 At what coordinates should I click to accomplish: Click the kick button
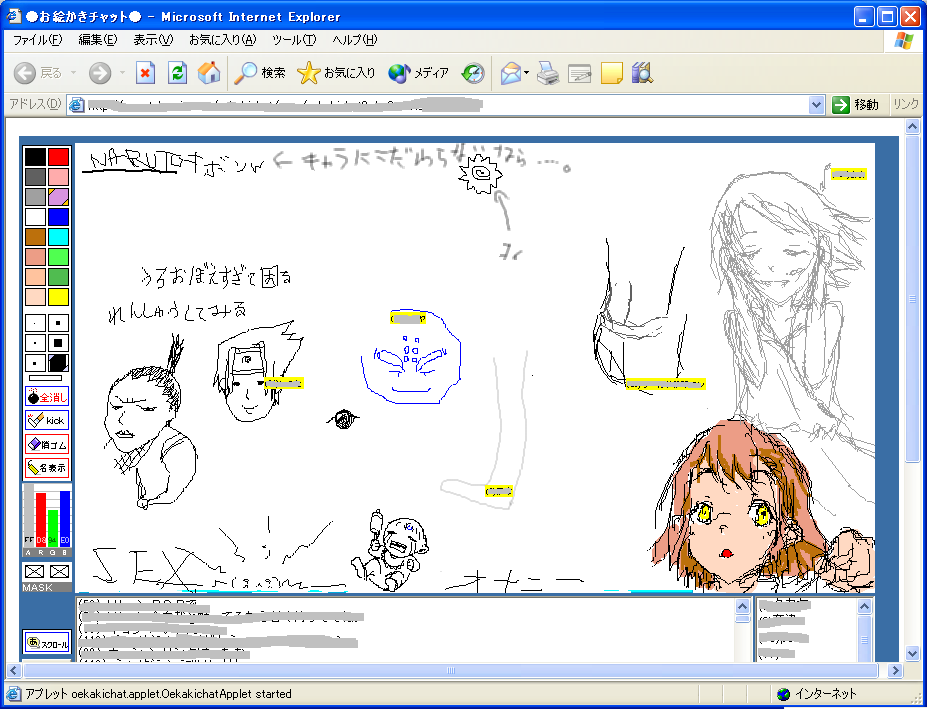point(47,420)
